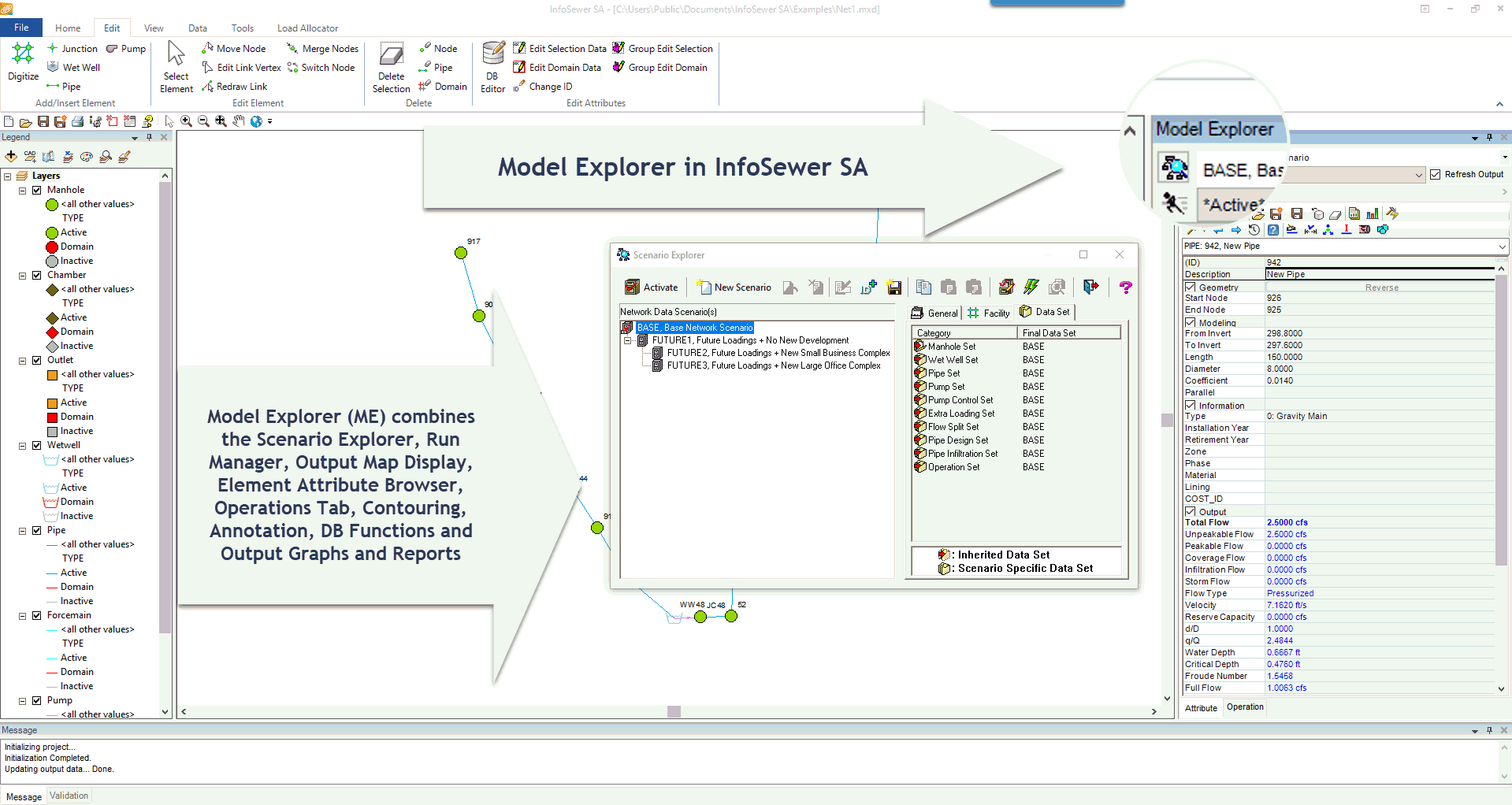Screen dimensions: 1512x805
Task: Choose the Select Element arrow tool
Action: 176,54
